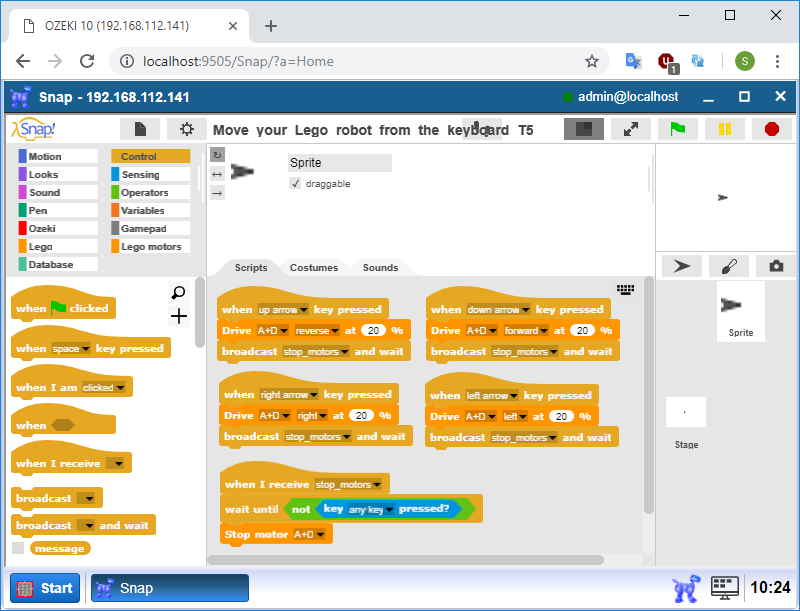Make a new block with plus icon
This screenshot has width=800, height=611.
pyautogui.click(x=179, y=316)
